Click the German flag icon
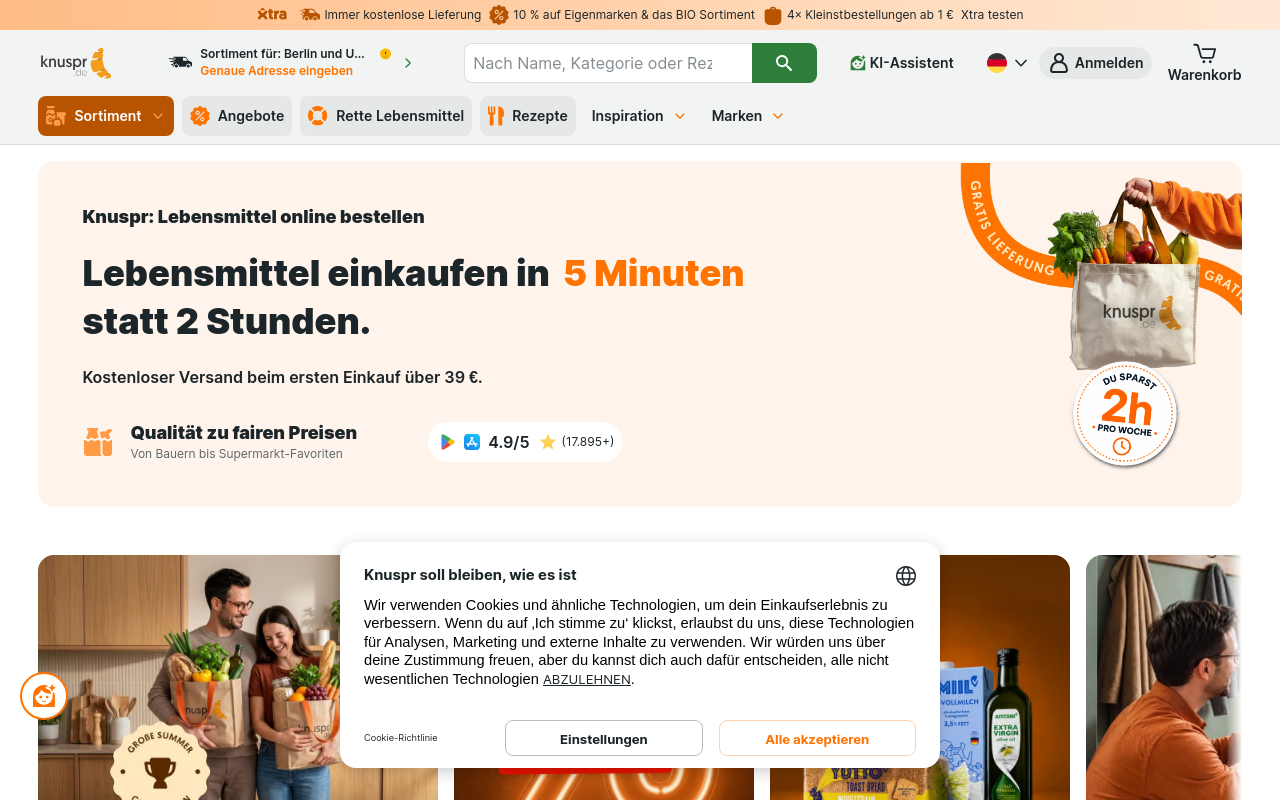Viewport: 1280px width, 800px height. 997,63
